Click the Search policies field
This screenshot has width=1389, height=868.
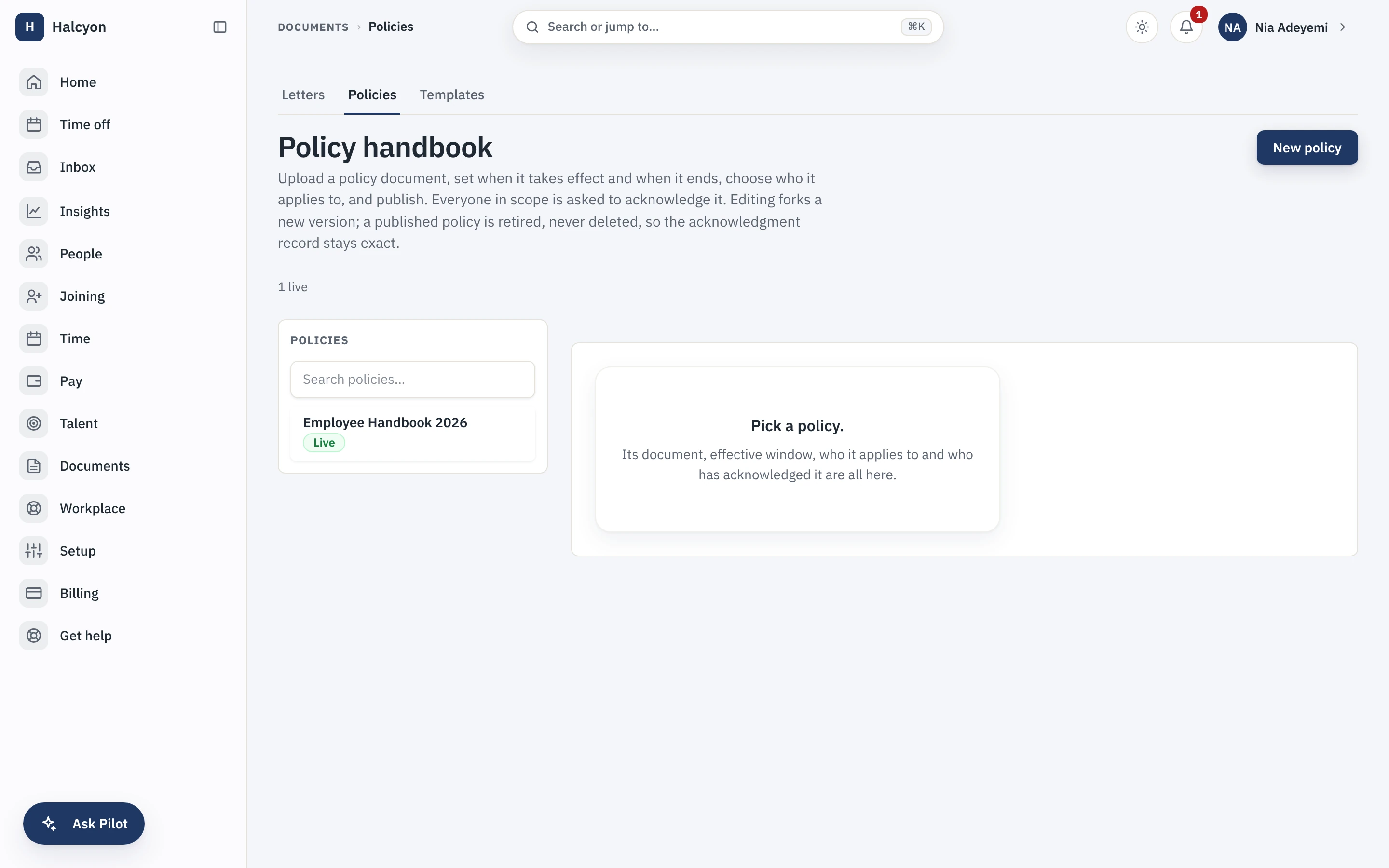click(x=413, y=380)
